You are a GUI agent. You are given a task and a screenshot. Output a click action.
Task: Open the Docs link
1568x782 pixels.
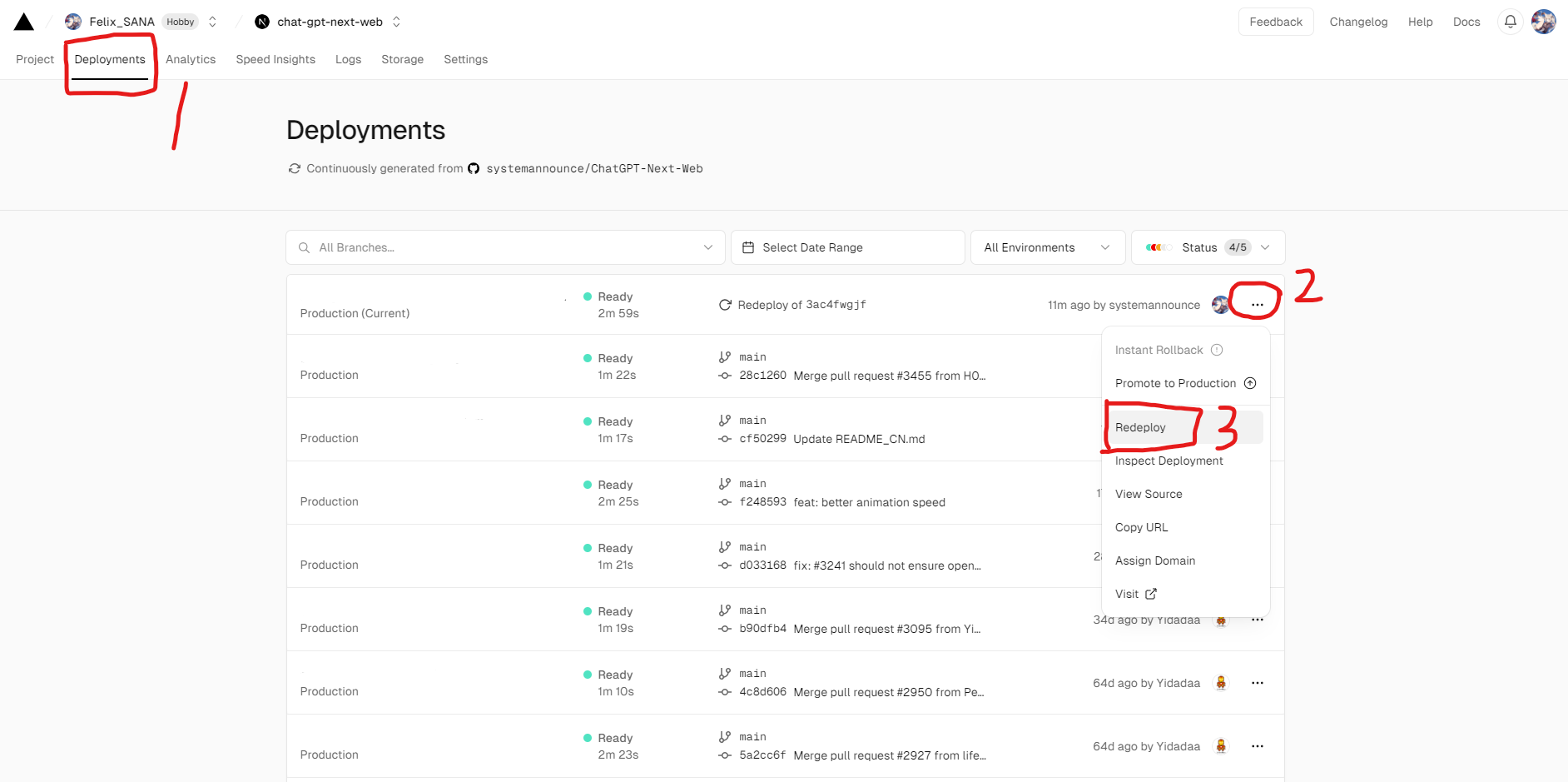pos(1466,22)
